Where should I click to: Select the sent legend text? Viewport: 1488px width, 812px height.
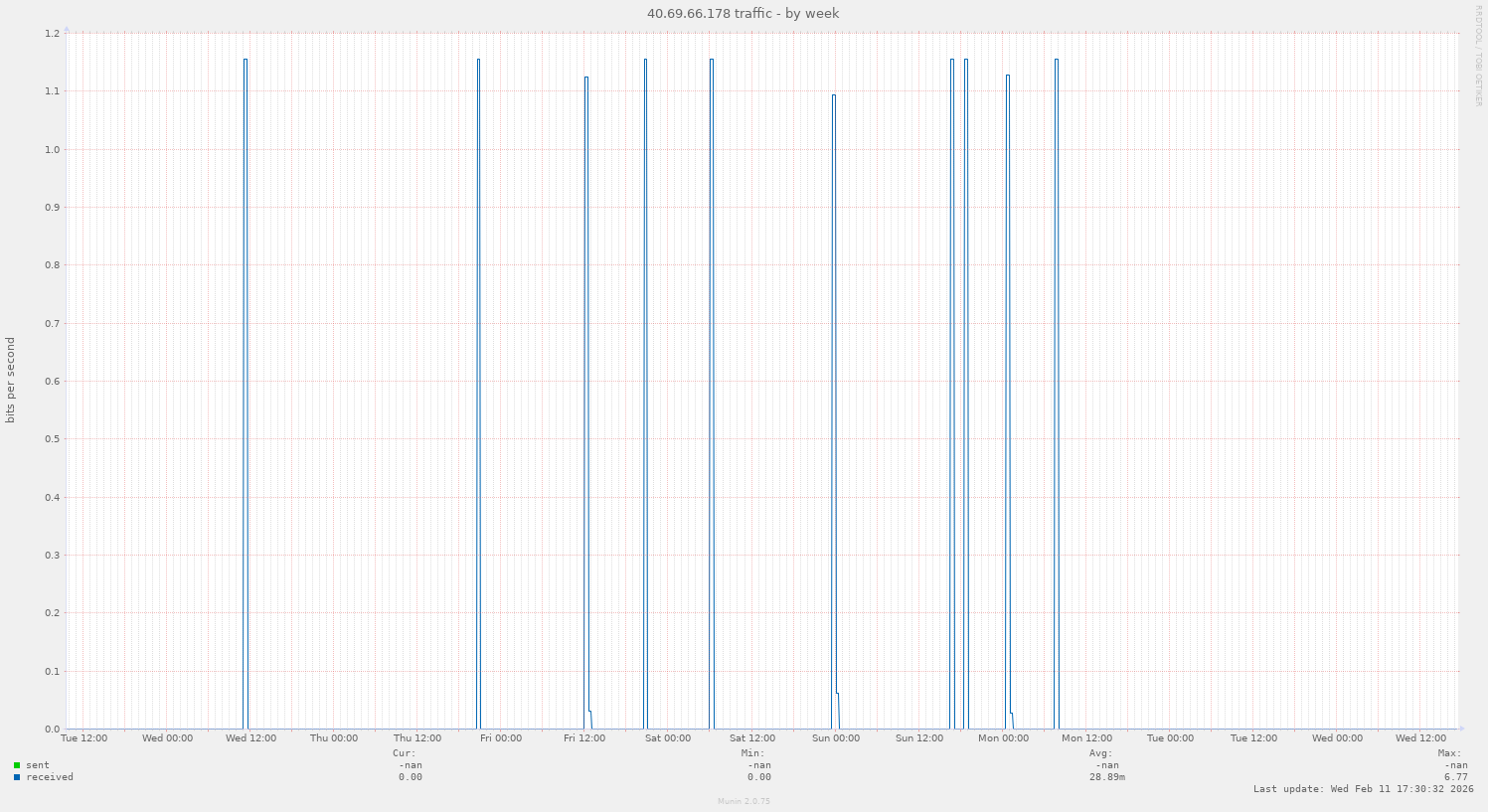pos(38,765)
